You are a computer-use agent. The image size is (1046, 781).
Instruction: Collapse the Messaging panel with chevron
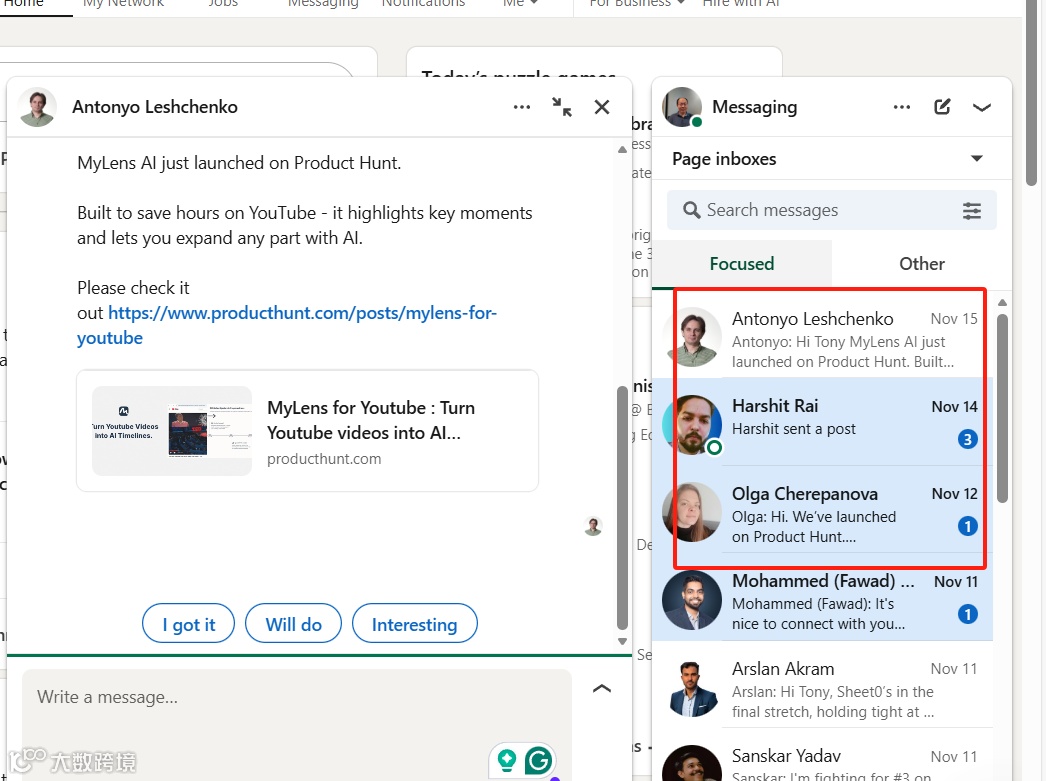pyautogui.click(x=981, y=107)
